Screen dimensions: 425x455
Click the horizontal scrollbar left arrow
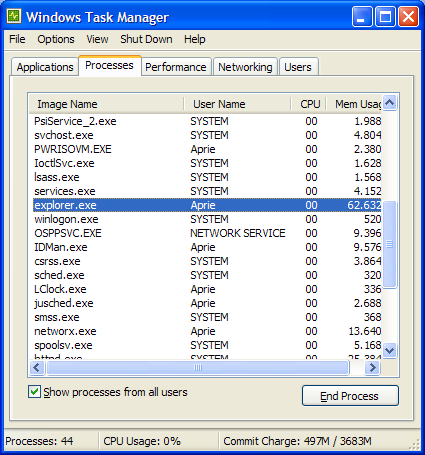click(37, 368)
